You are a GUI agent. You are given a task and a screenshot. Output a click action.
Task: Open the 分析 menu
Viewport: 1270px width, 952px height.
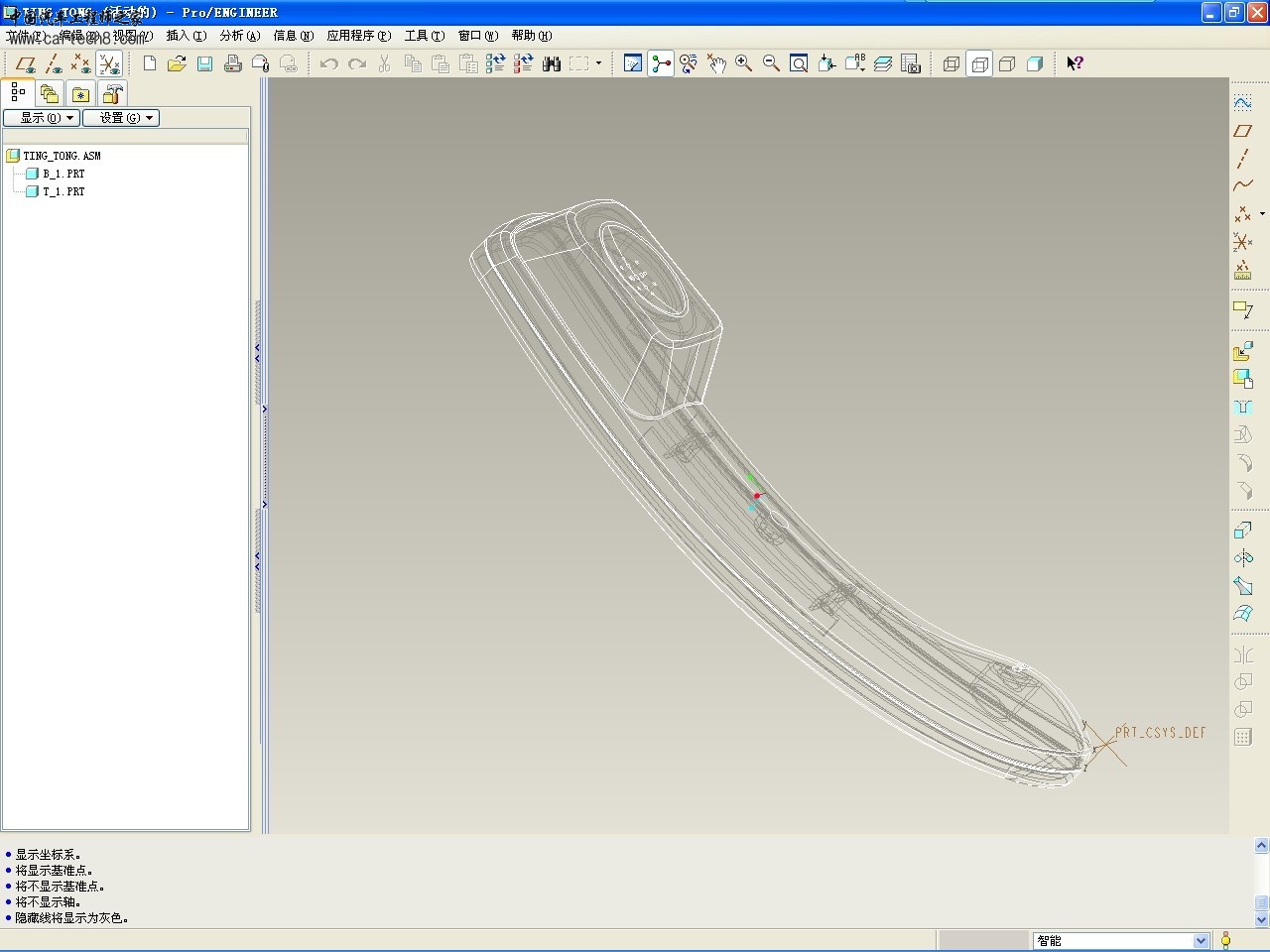tap(239, 36)
